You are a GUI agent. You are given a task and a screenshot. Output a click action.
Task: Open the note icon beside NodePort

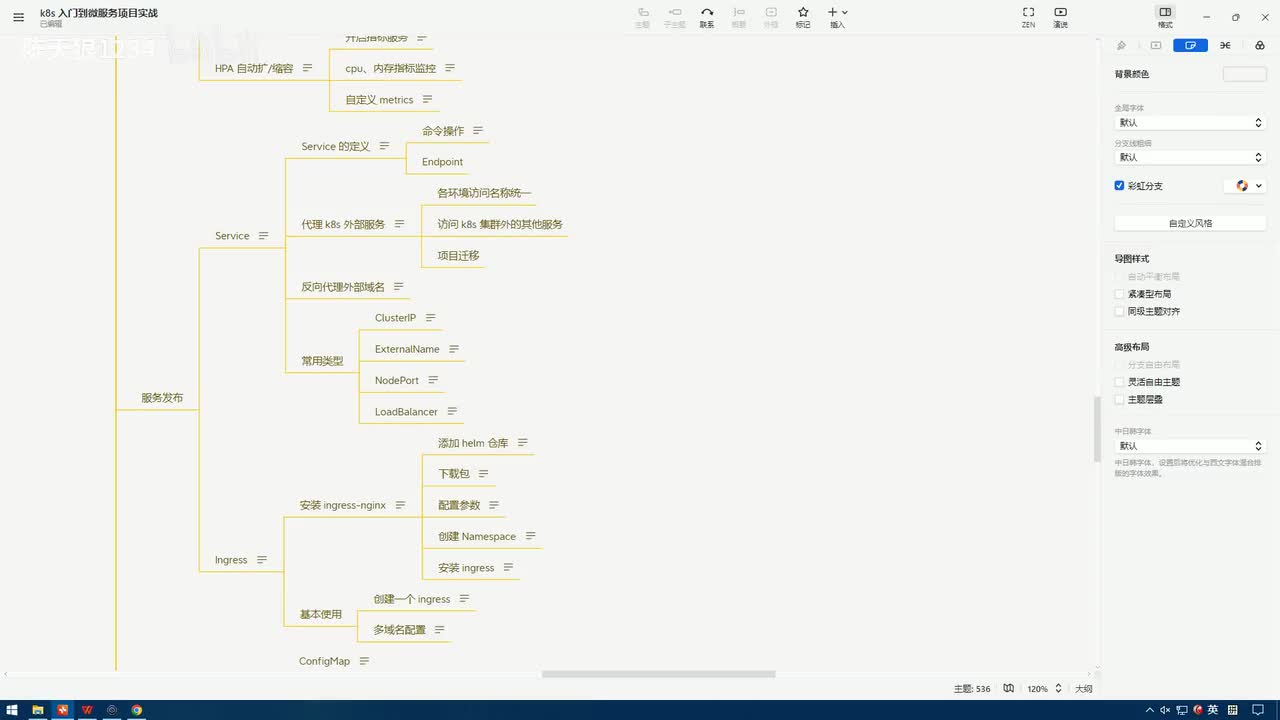coord(433,380)
